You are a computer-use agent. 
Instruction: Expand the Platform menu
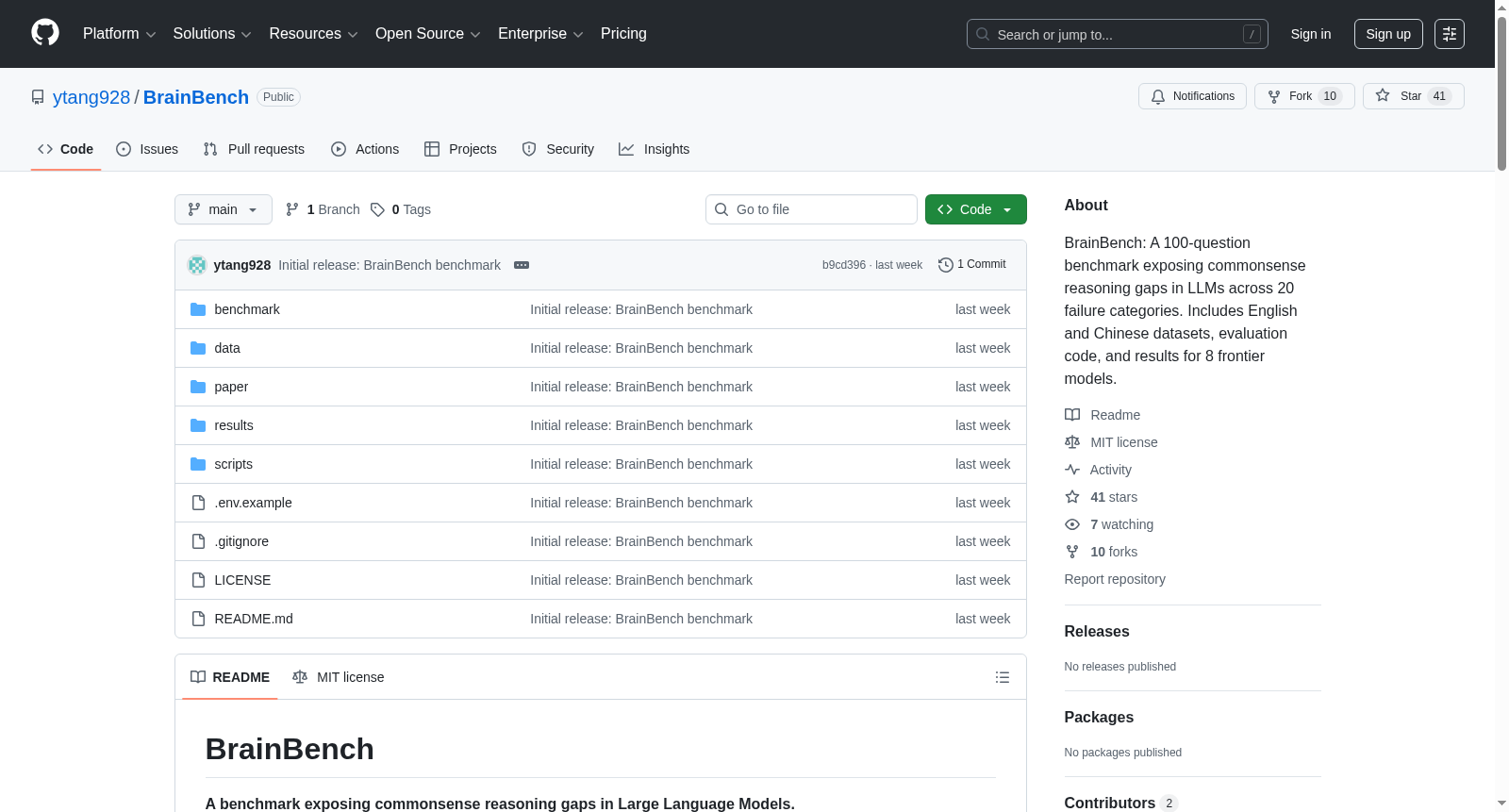[119, 34]
